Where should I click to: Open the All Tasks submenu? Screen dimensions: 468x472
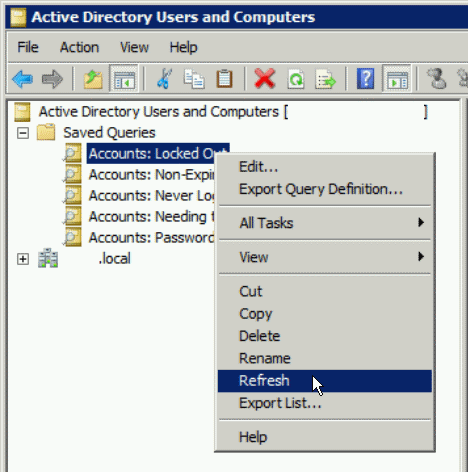(325, 223)
